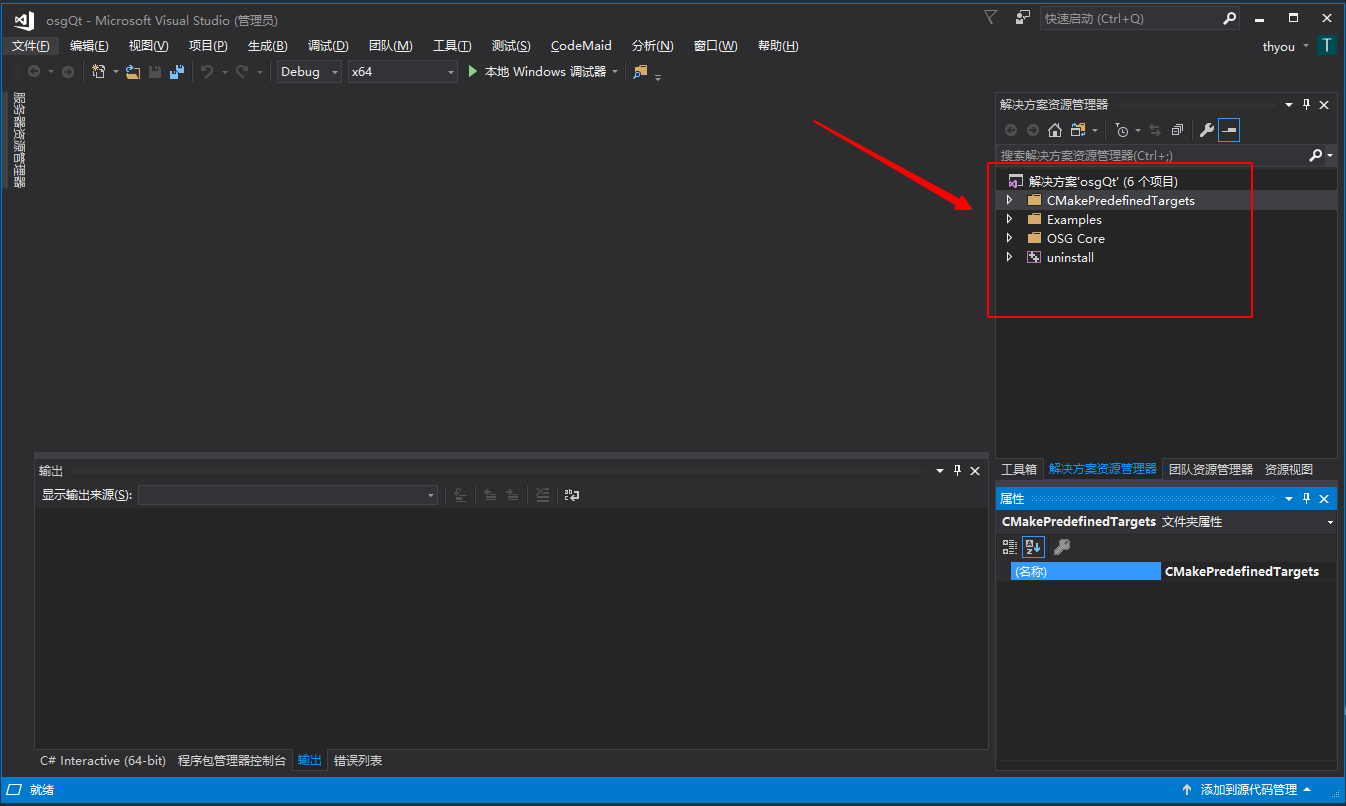Click Collapse All icon in Solution Explorer toolbar

click(x=1177, y=130)
